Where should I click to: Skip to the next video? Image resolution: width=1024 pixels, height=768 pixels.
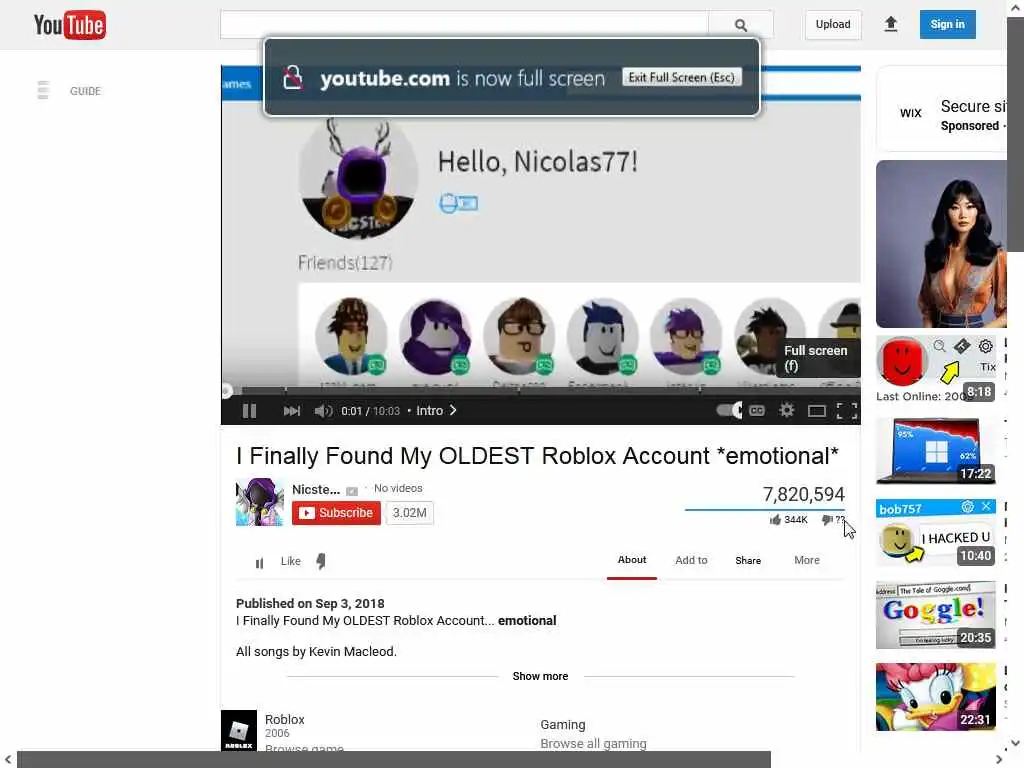click(x=291, y=411)
